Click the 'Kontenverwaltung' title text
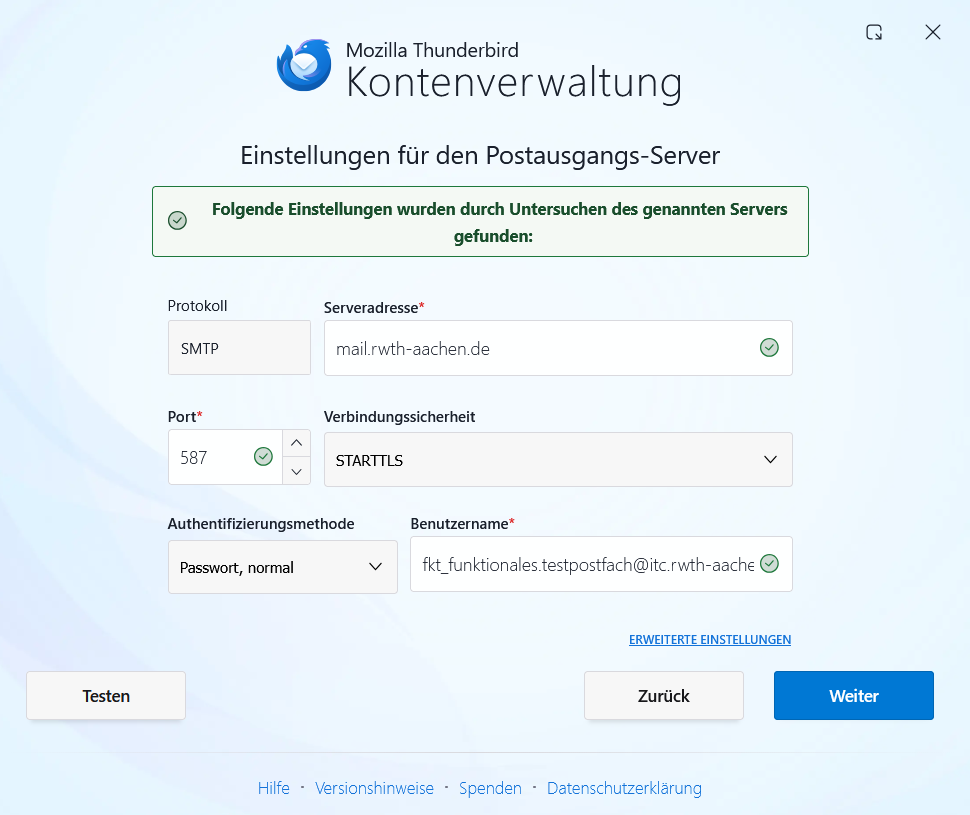This screenshot has height=815, width=970. (x=514, y=83)
